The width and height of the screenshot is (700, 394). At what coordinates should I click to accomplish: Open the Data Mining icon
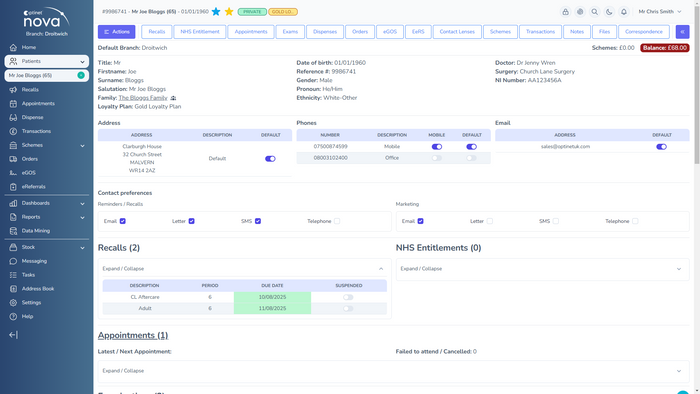click(13, 231)
